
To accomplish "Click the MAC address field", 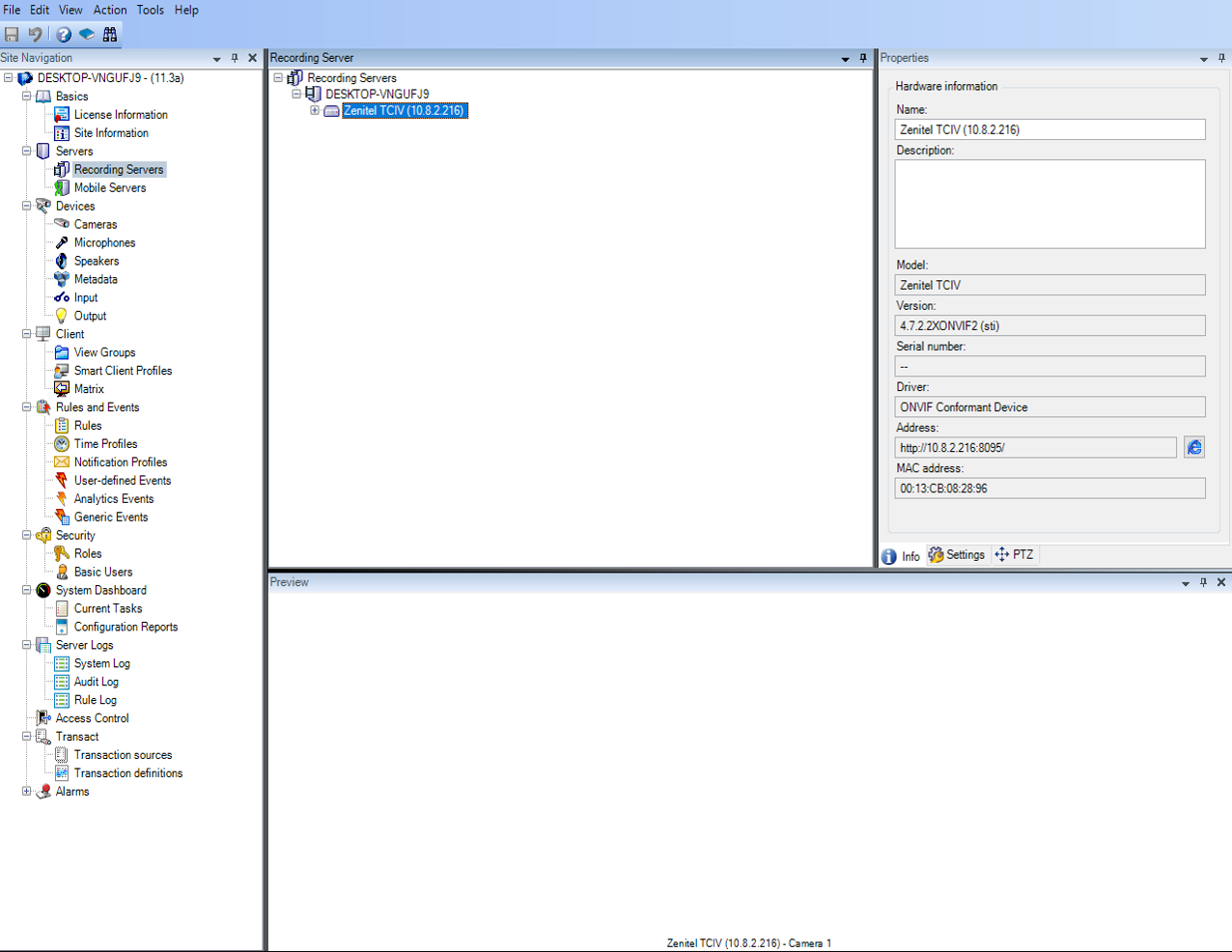I will click(x=1050, y=489).
